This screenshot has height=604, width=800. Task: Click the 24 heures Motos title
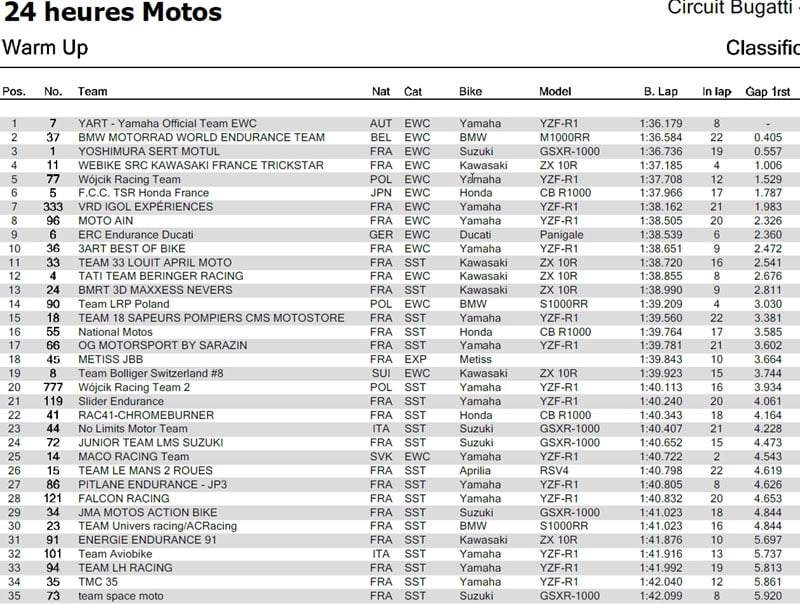[112, 14]
